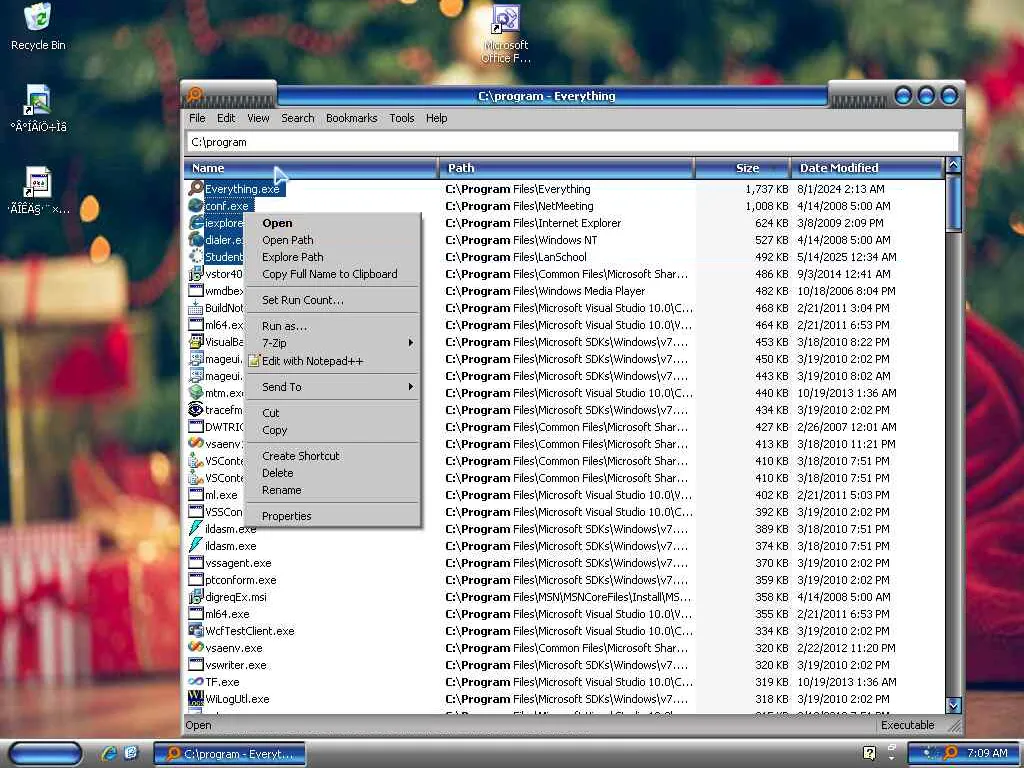Choose Rename from context menu
This screenshot has height=768, width=1024.
(332, 490)
